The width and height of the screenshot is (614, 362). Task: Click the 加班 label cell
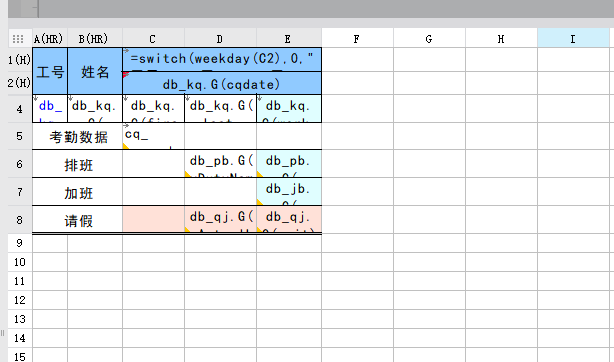click(78, 192)
